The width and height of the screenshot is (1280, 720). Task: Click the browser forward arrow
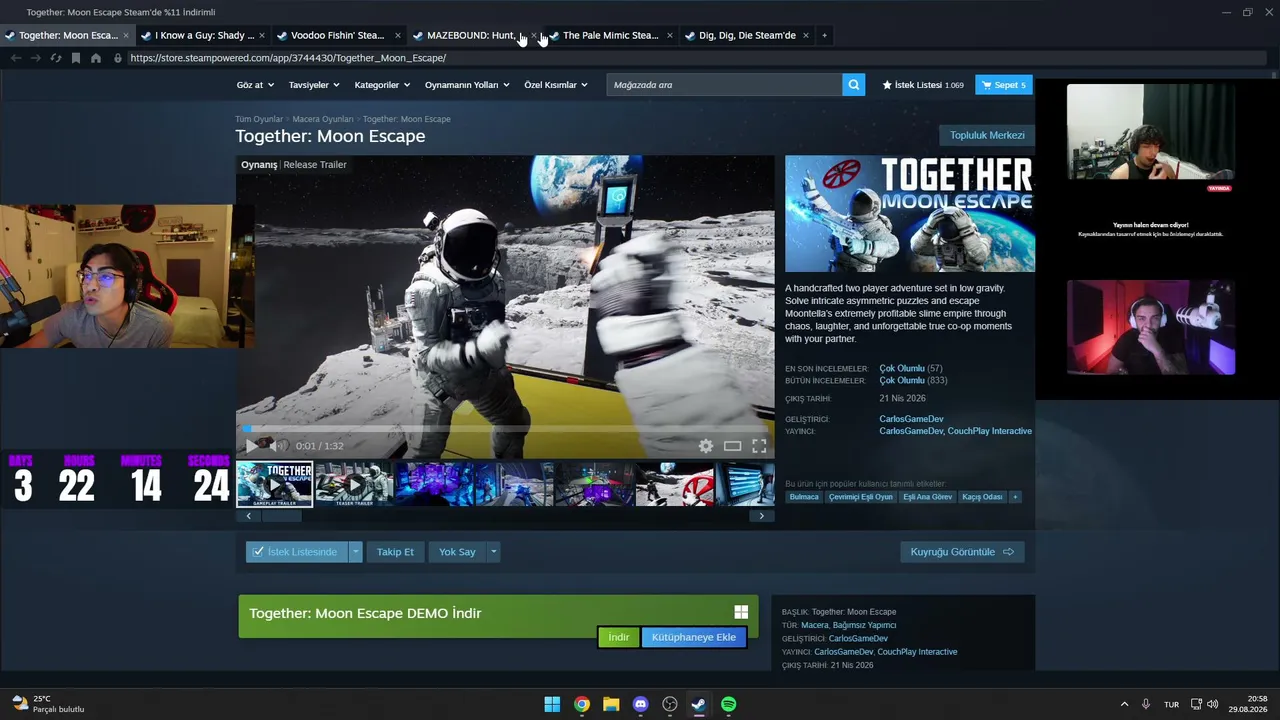pos(35,58)
